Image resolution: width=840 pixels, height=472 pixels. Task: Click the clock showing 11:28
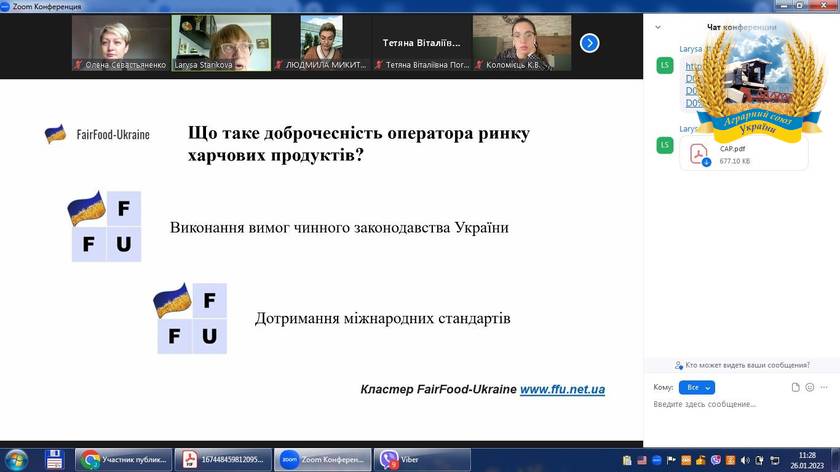tap(807, 460)
